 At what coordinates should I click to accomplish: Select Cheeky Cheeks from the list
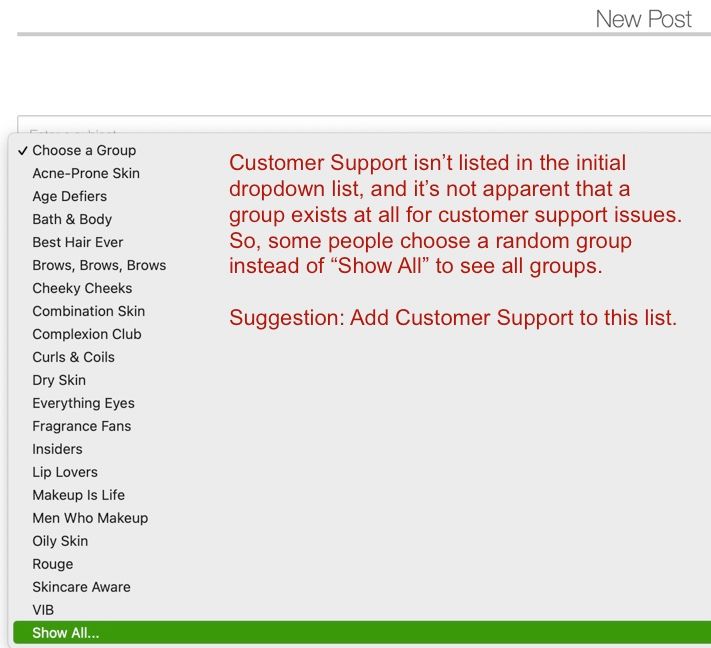coord(82,288)
